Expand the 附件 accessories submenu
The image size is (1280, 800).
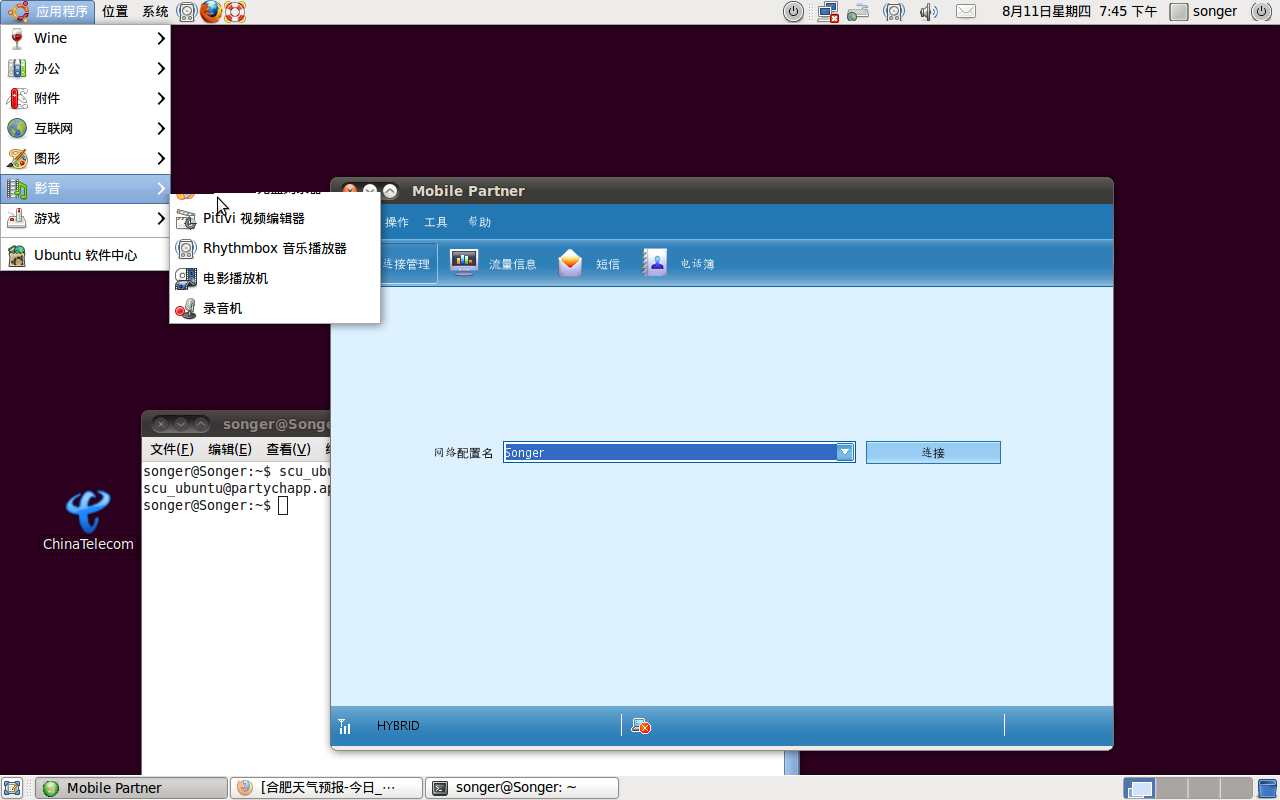(85, 98)
